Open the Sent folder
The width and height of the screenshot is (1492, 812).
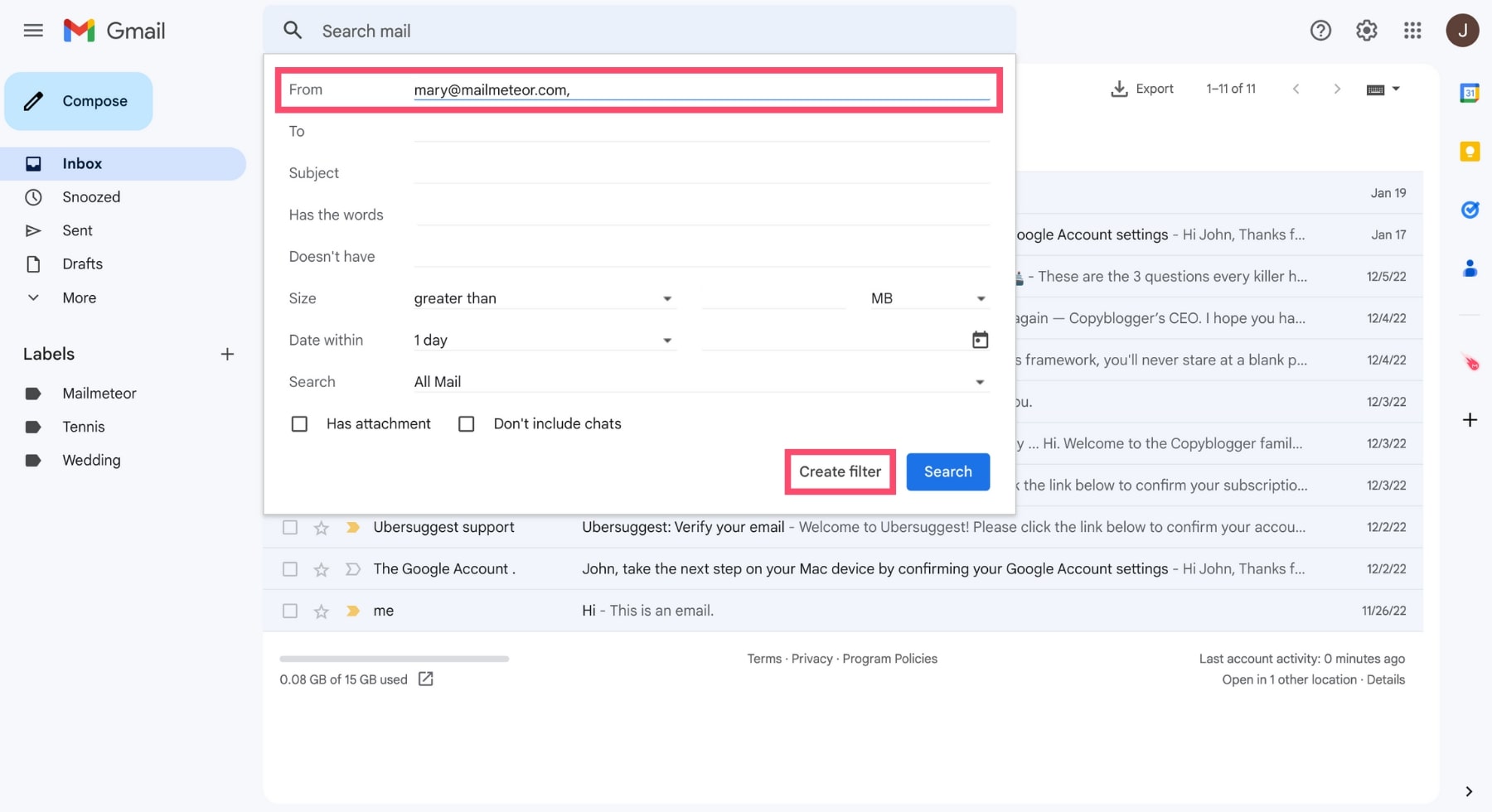[x=77, y=230]
